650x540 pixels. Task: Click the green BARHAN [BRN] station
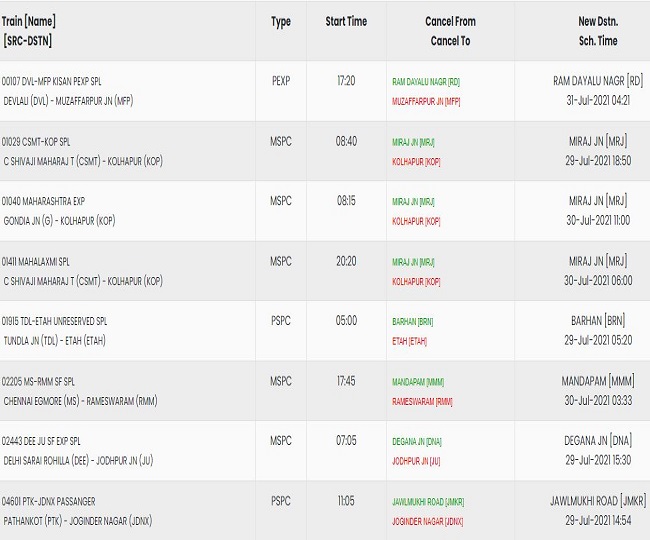click(x=412, y=322)
